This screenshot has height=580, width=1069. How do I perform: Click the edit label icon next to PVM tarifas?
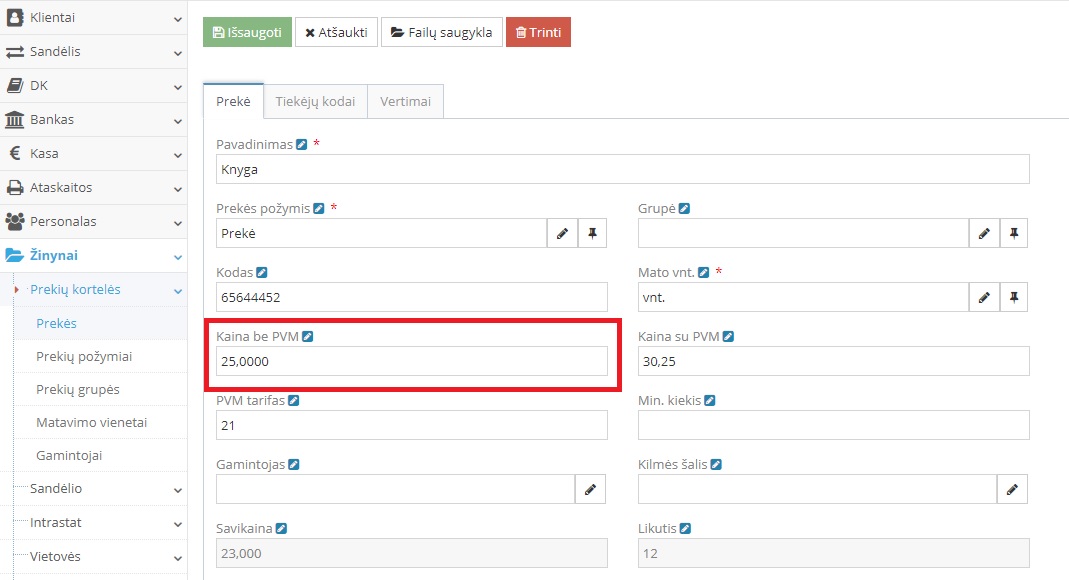294,401
